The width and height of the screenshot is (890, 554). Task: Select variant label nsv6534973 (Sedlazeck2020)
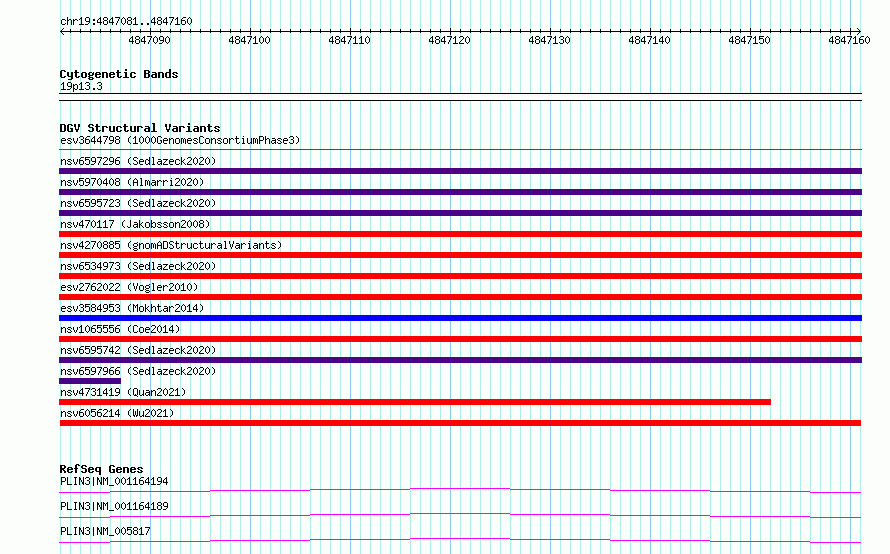[138, 266]
